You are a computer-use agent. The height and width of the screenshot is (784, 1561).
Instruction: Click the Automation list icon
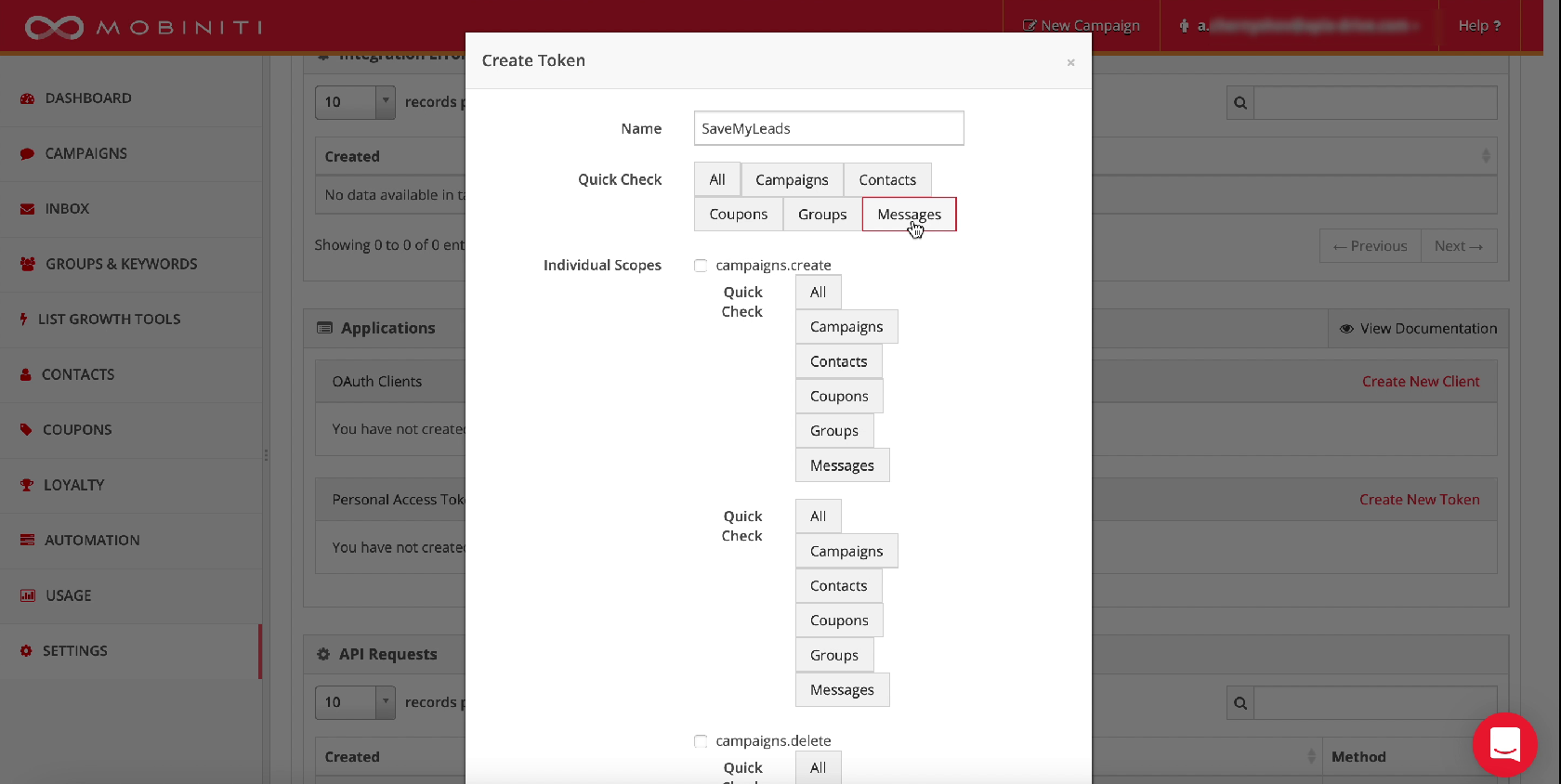(x=27, y=541)
